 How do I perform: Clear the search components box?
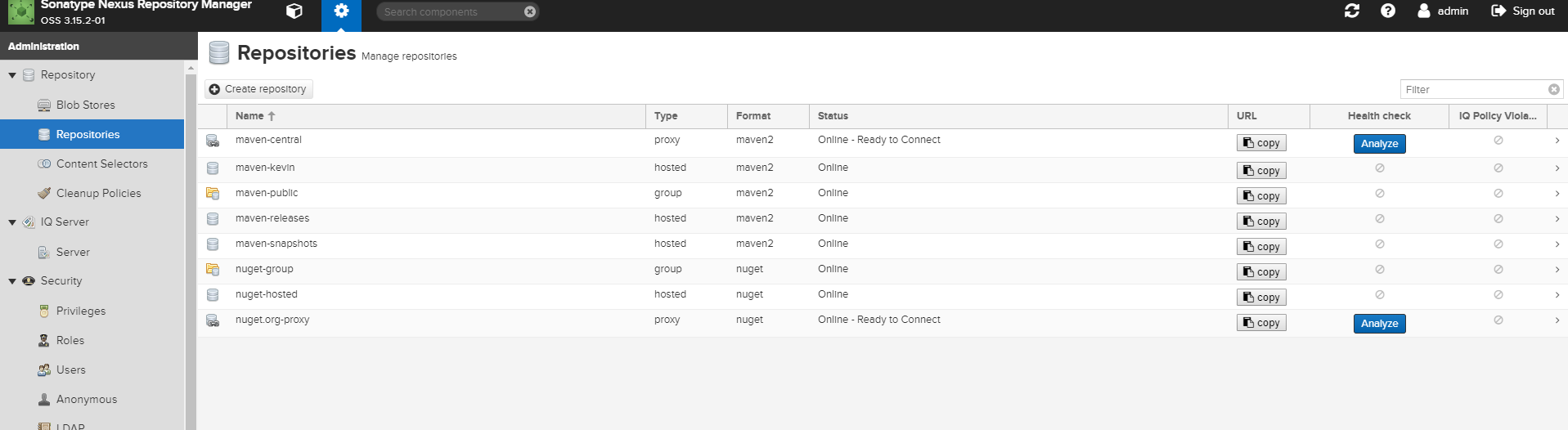530,11
